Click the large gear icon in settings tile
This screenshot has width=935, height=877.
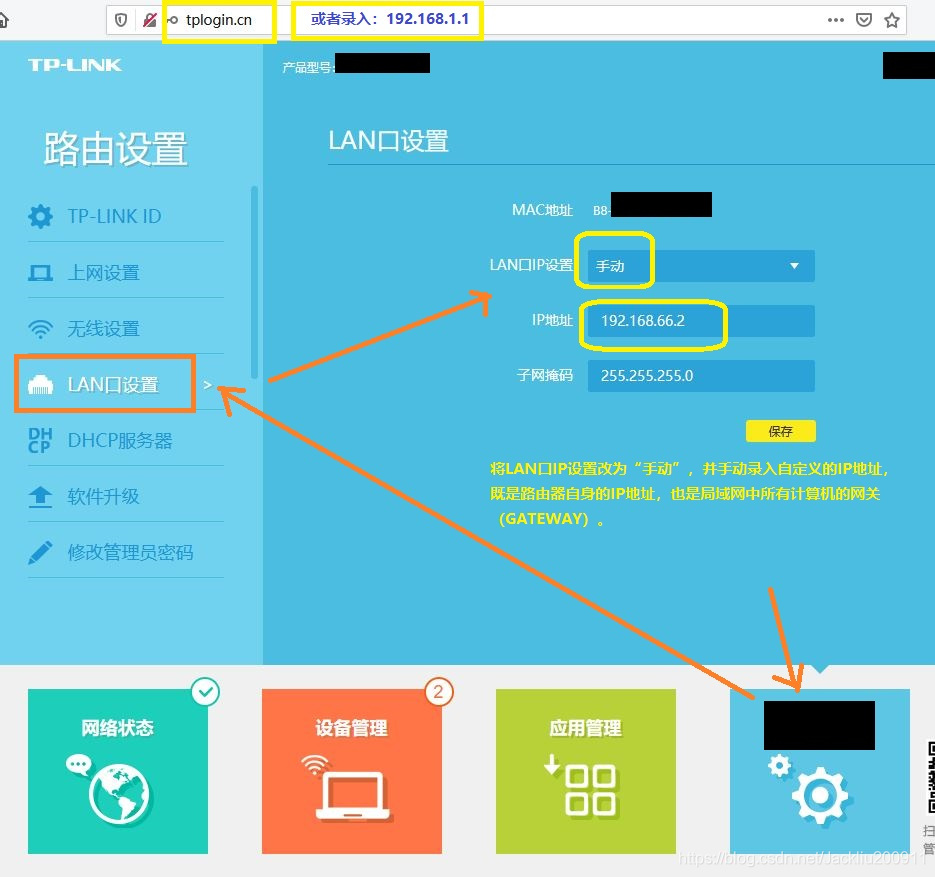click(x=820, y=795)
